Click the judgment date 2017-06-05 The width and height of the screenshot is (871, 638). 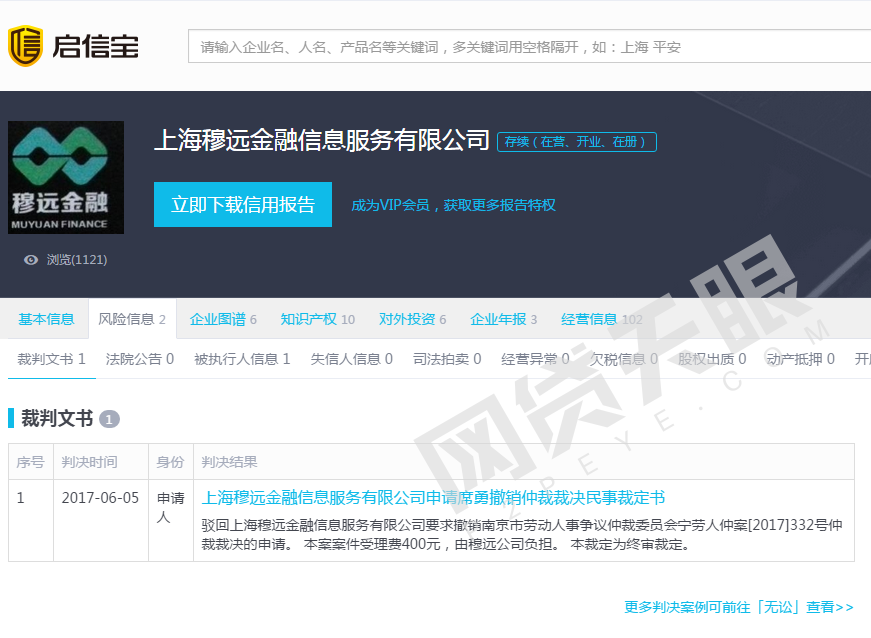tap(100, 498)
